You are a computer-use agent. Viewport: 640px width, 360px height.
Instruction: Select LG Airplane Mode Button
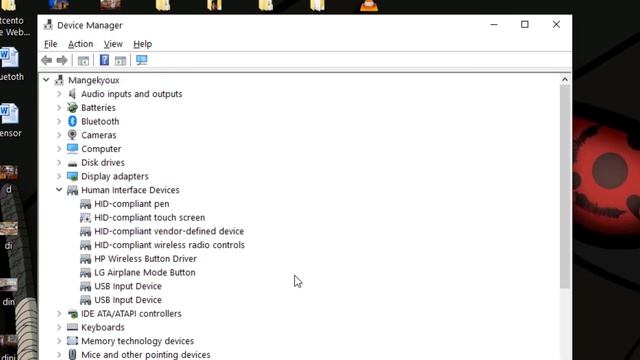click(144, 272)
